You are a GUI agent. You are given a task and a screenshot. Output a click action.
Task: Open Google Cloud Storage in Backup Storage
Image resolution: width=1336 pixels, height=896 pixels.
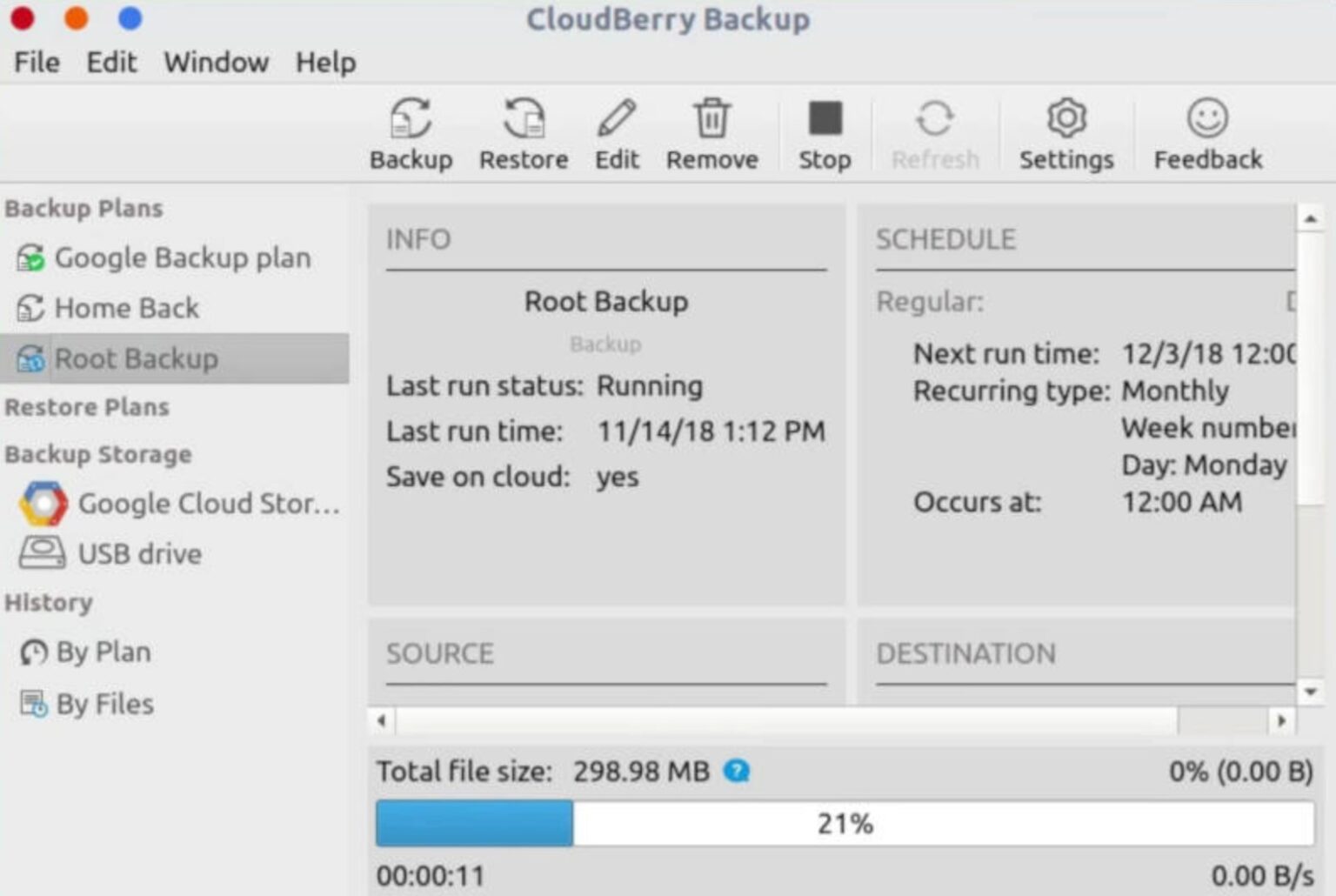point(178,504)
